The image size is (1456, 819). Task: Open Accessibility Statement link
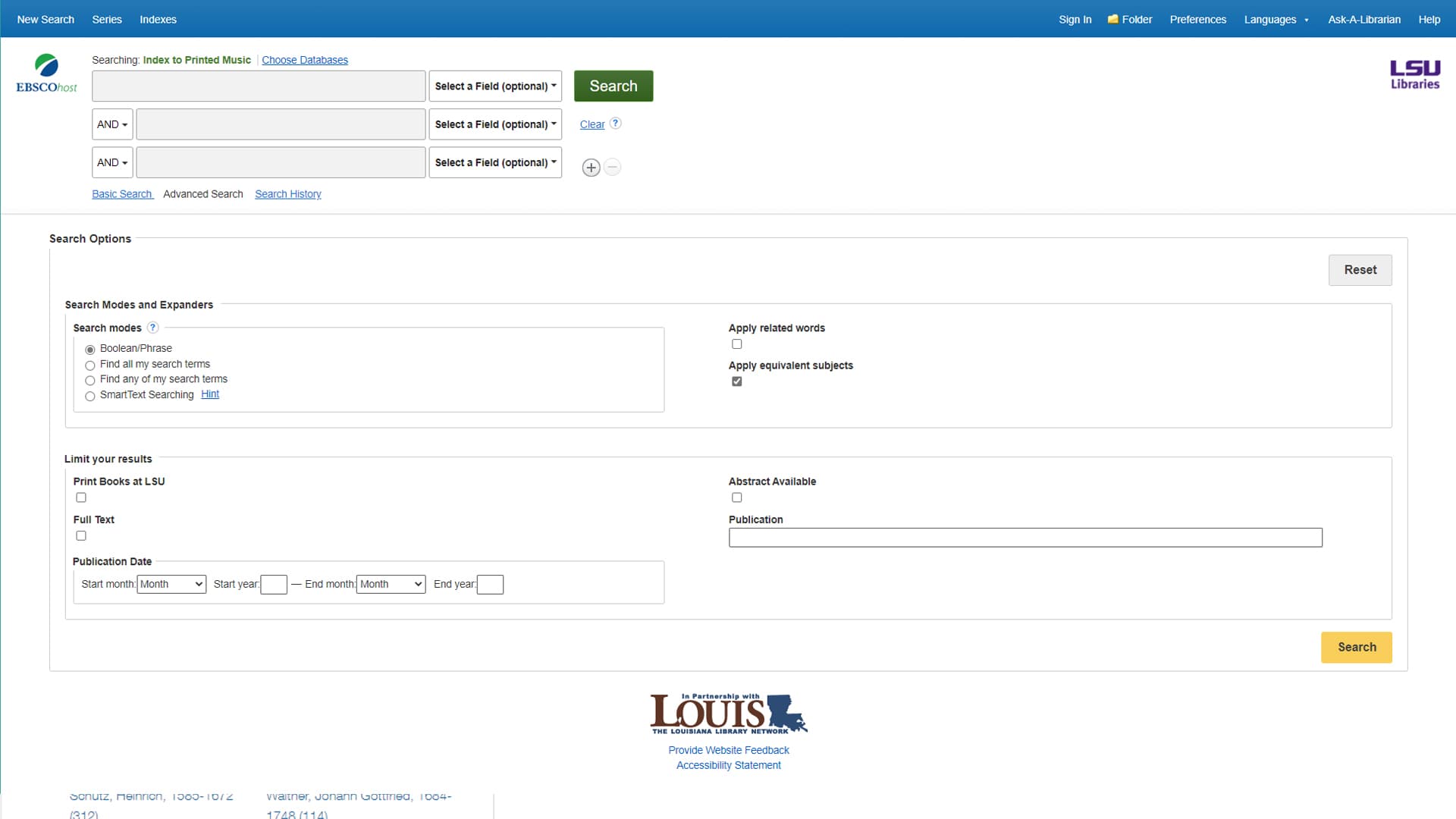tap(729, 765)
